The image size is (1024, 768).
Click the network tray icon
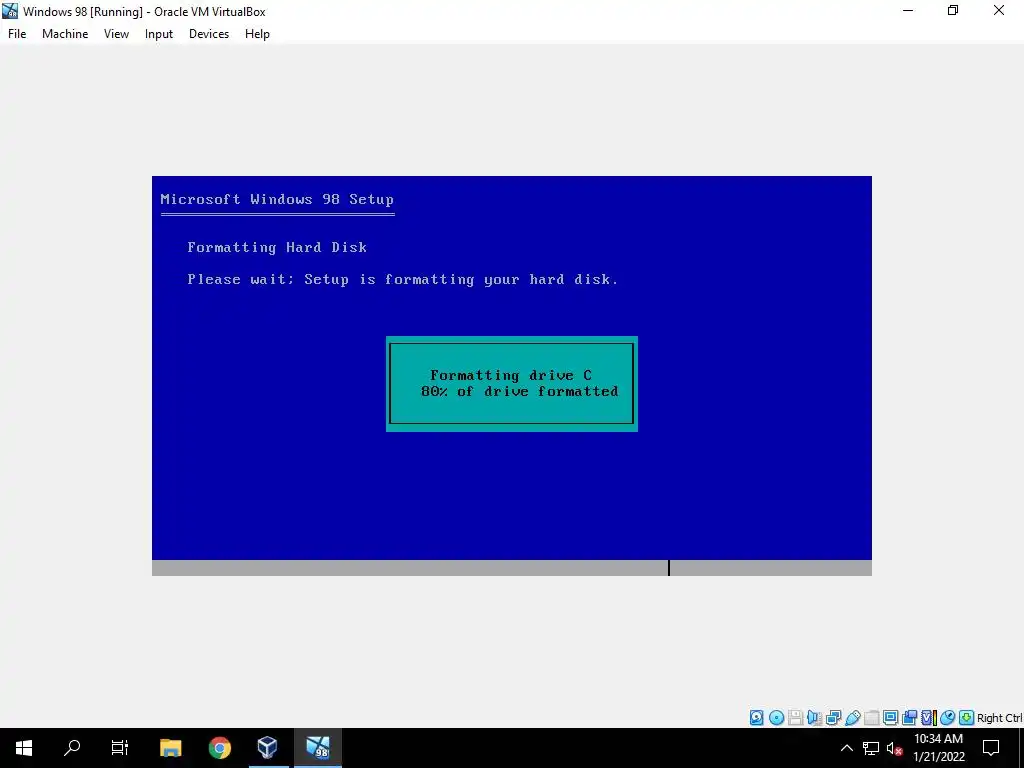point(871,748)
